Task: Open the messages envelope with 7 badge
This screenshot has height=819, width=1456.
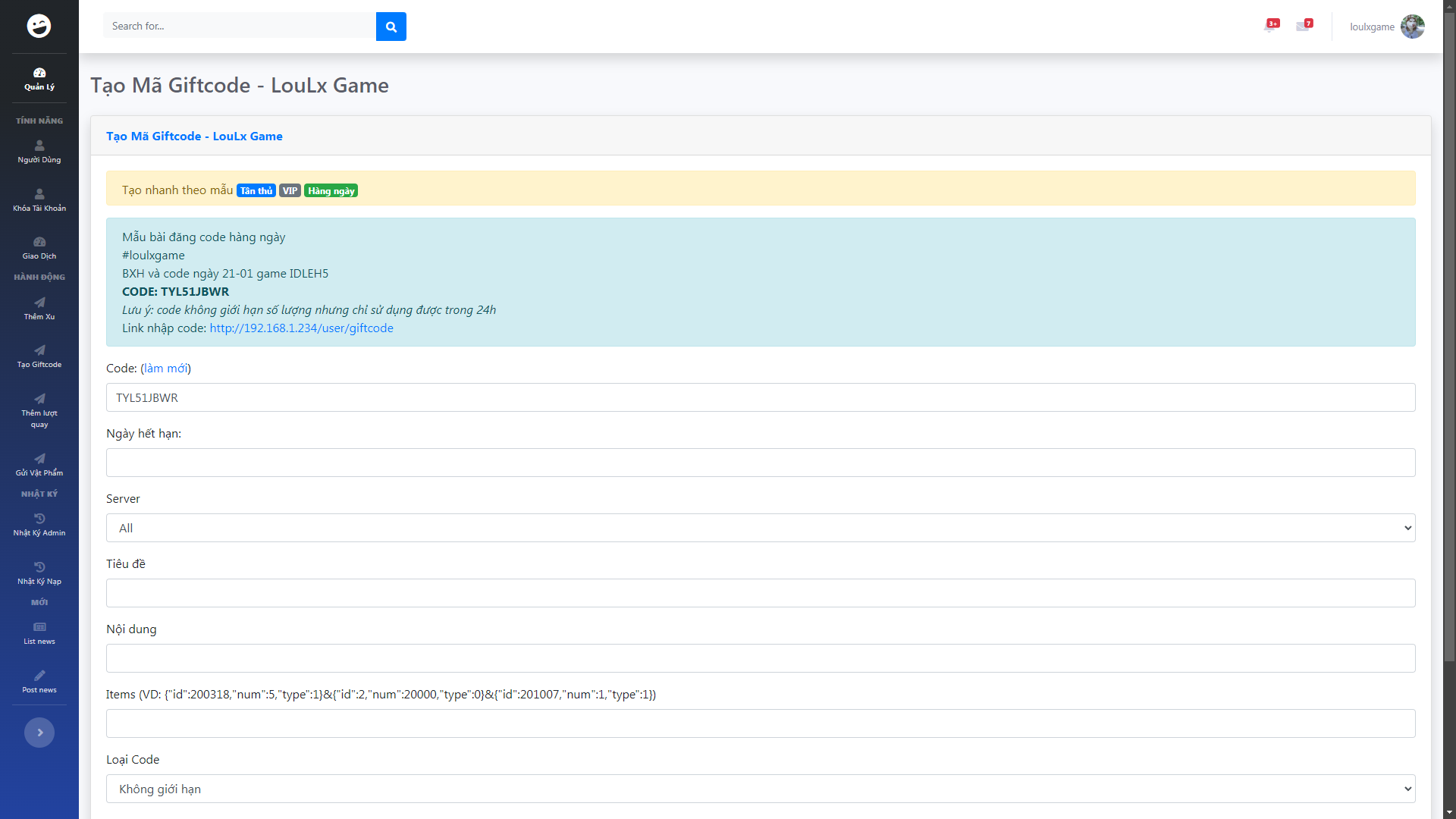Action: coord(1303,26)
